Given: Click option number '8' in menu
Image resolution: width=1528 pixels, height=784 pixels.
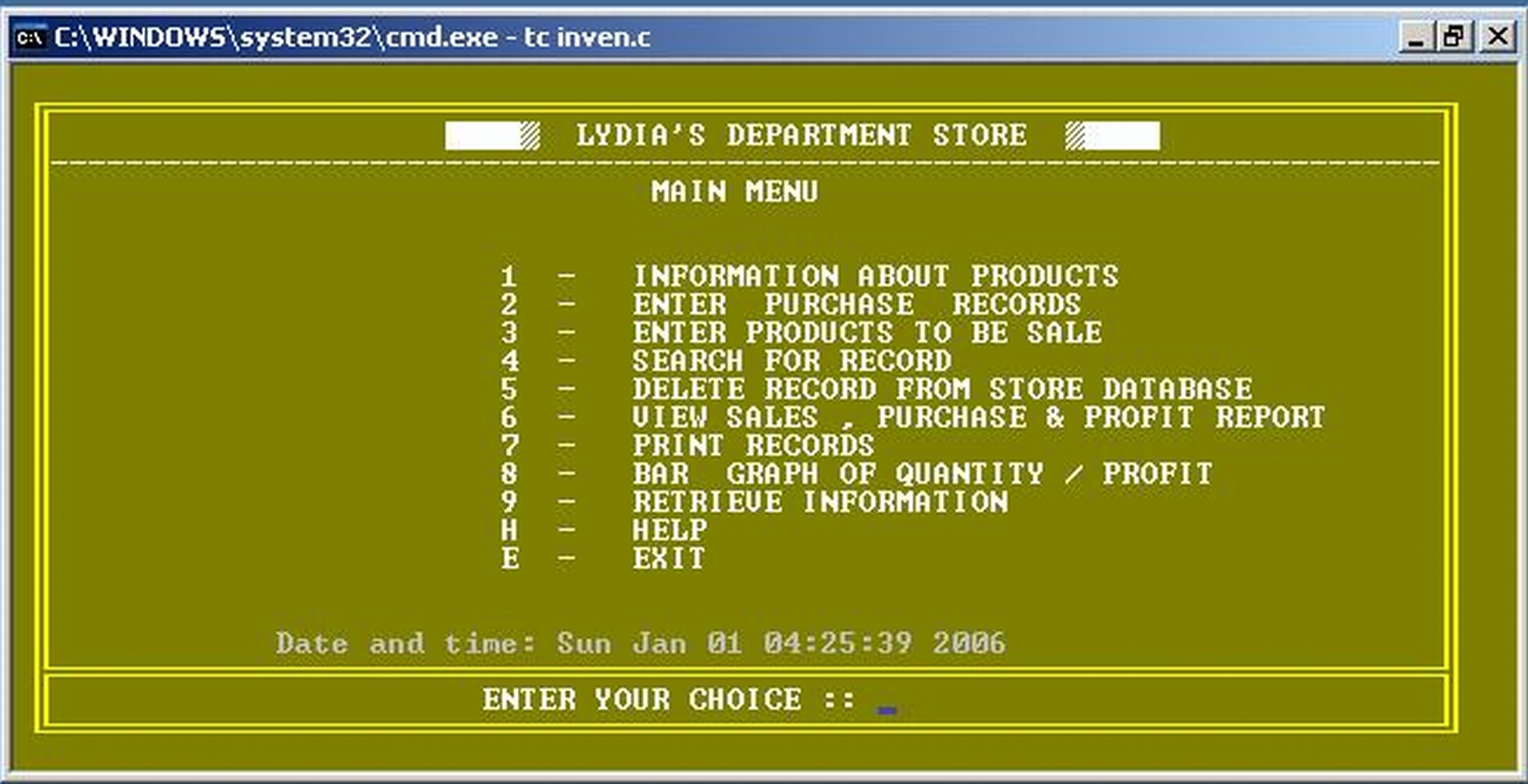Looking at the screenshot, I should point(509,473).
